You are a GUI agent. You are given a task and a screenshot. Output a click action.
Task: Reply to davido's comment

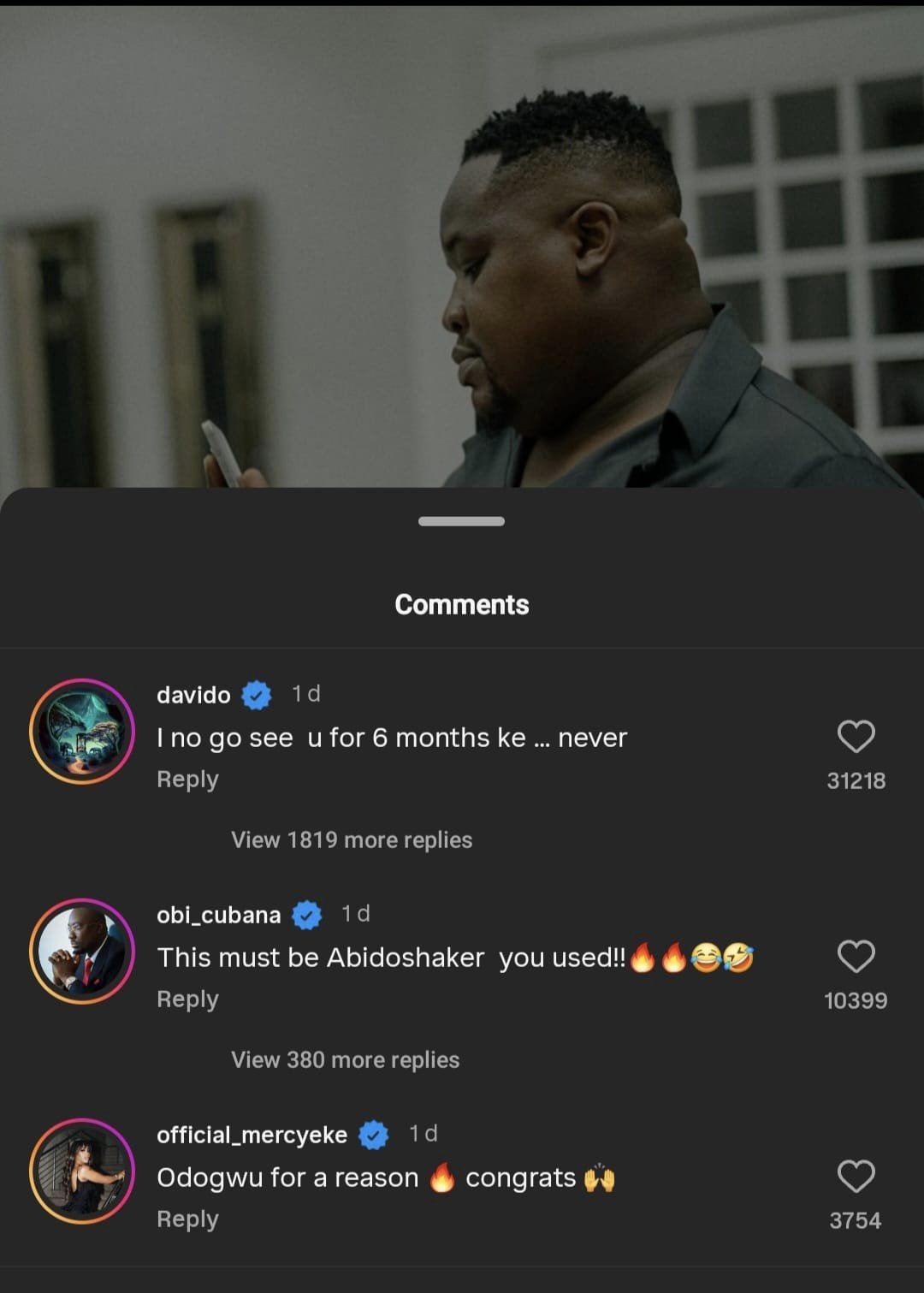[x=187, y=779]
